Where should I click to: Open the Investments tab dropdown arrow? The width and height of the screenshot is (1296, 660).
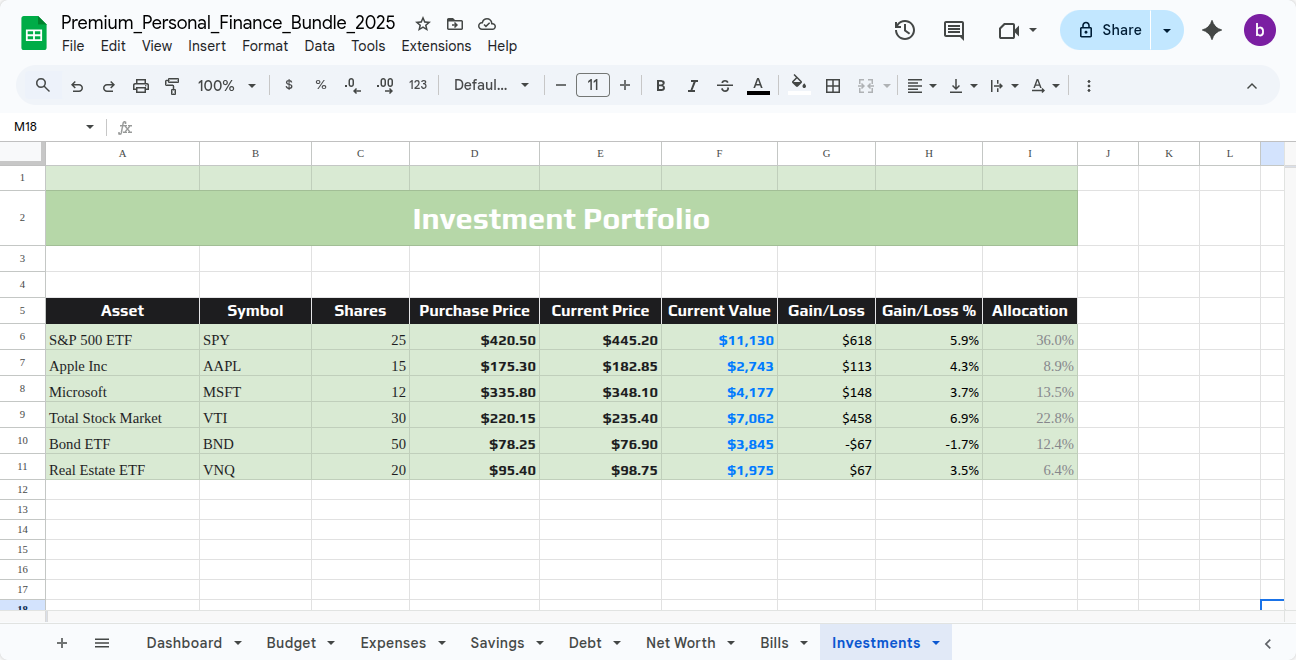tap(936, 643)
